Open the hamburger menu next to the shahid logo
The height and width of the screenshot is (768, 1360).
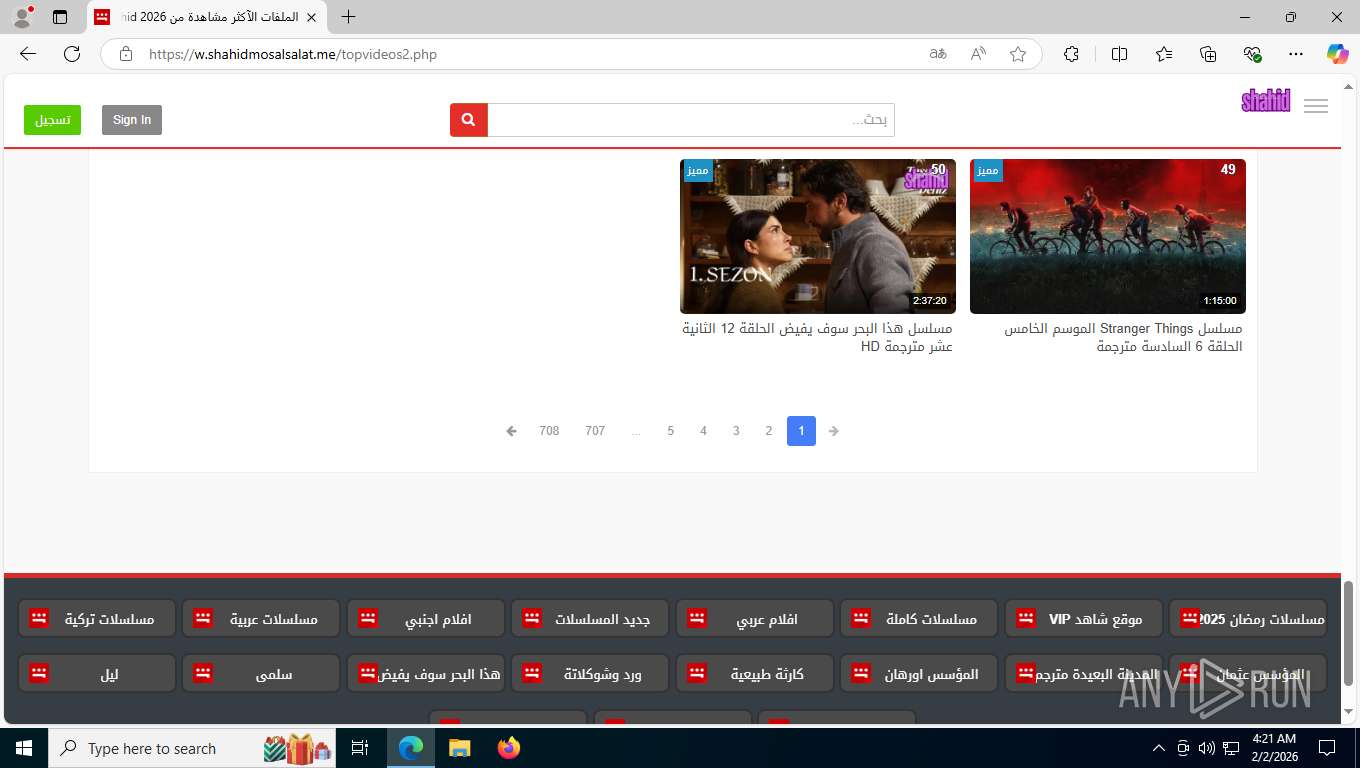point(1316,106)
